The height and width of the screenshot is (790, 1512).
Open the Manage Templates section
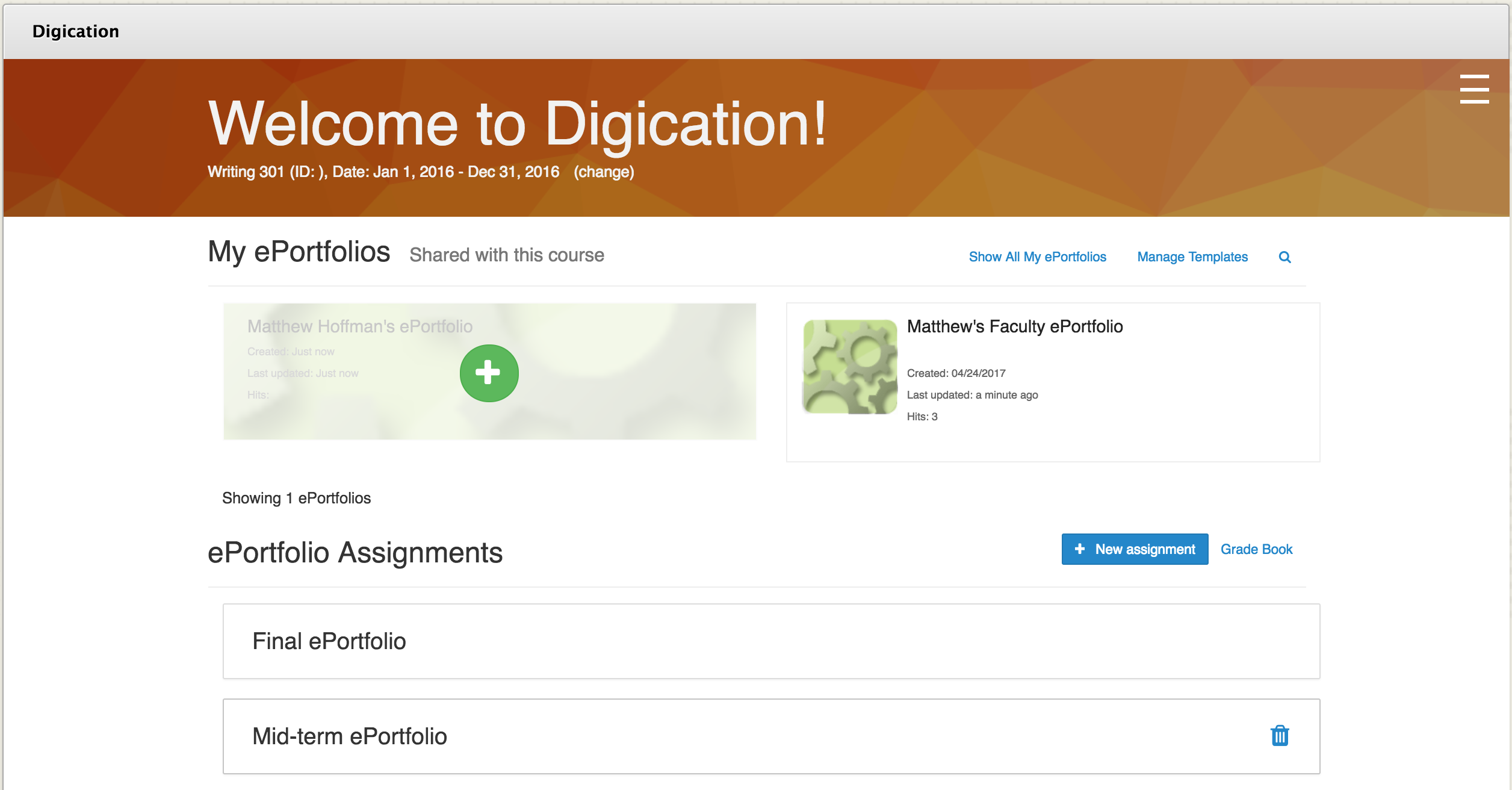[1192, 257]
